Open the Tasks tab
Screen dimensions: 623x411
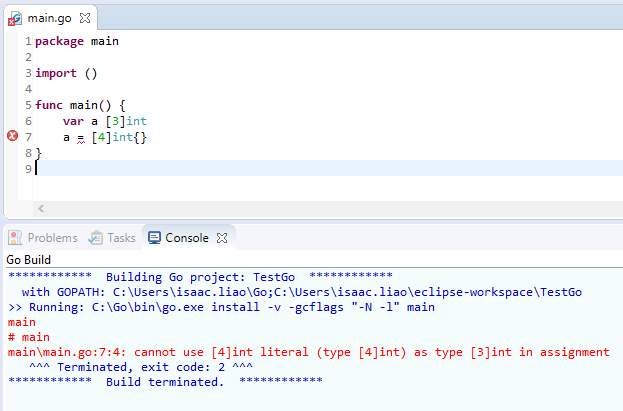tap(121, 238)
